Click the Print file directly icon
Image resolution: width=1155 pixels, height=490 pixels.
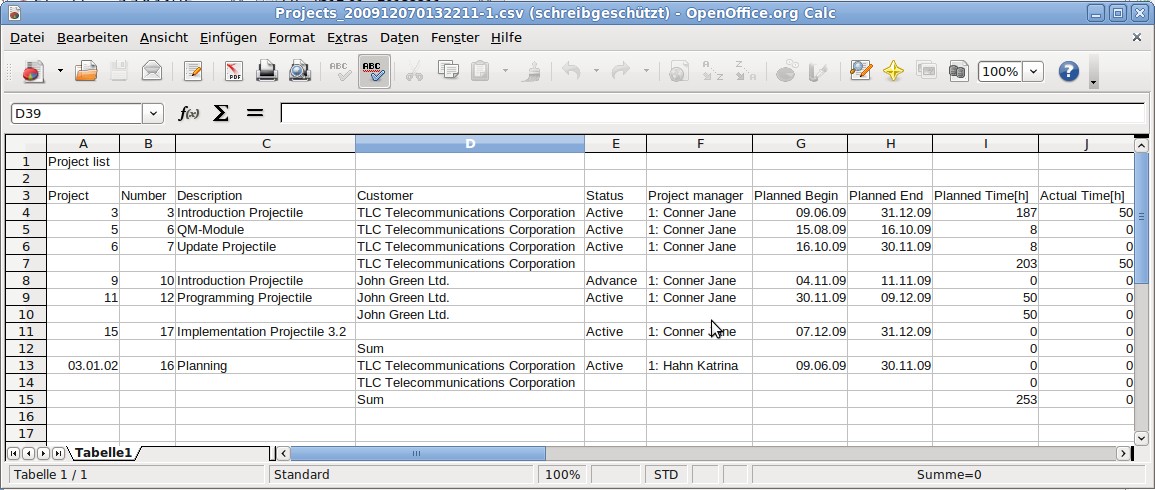pyautogui.click(x=266, y=71)
